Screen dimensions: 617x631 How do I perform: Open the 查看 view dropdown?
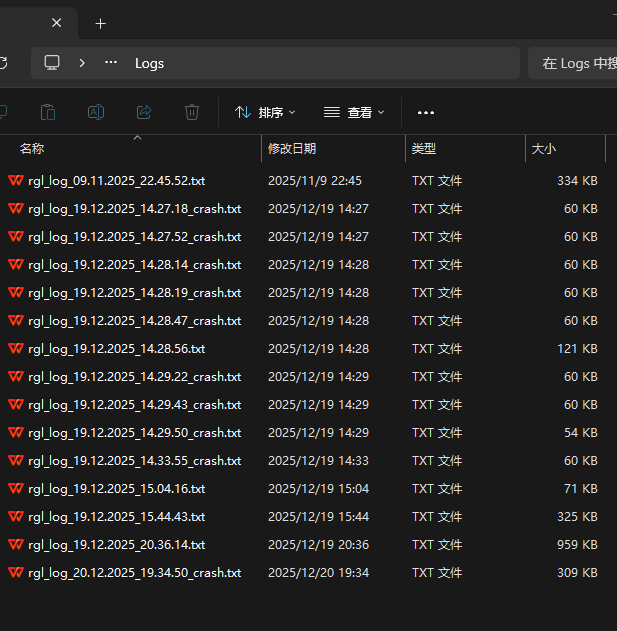(354, 113)
